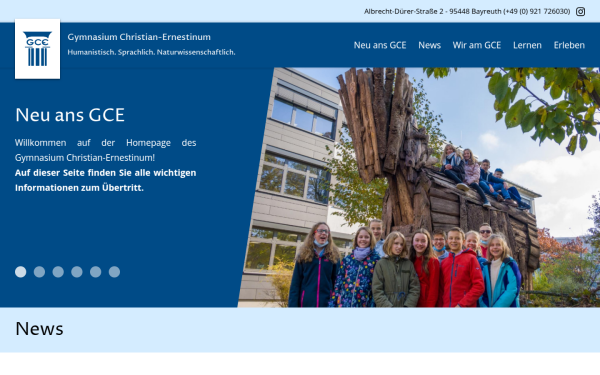Viewport: 600px width, 375px height.
Task: Click the tagline 'Humanistisch. Sprachlich. Naturwissenschaftlich.'
Action: point(152,52)
